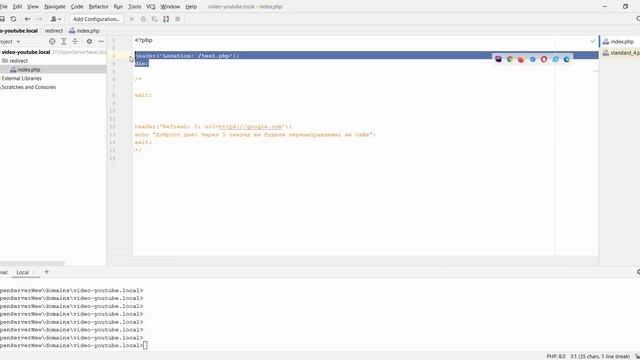The image size is (640, 360).
Task: Click the Back navigation arrow
Action: 27,19
